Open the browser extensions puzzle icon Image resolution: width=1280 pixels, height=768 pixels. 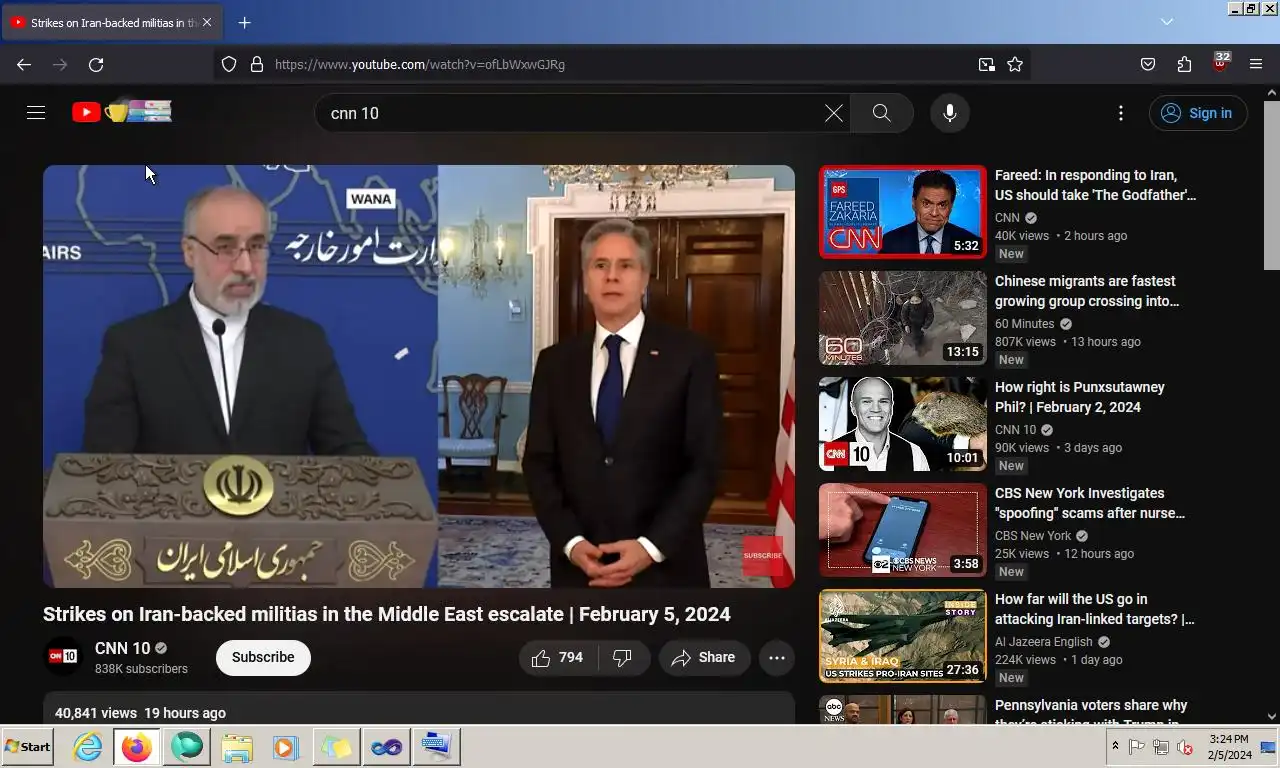pyautogui.click(x=1184, y=64)
